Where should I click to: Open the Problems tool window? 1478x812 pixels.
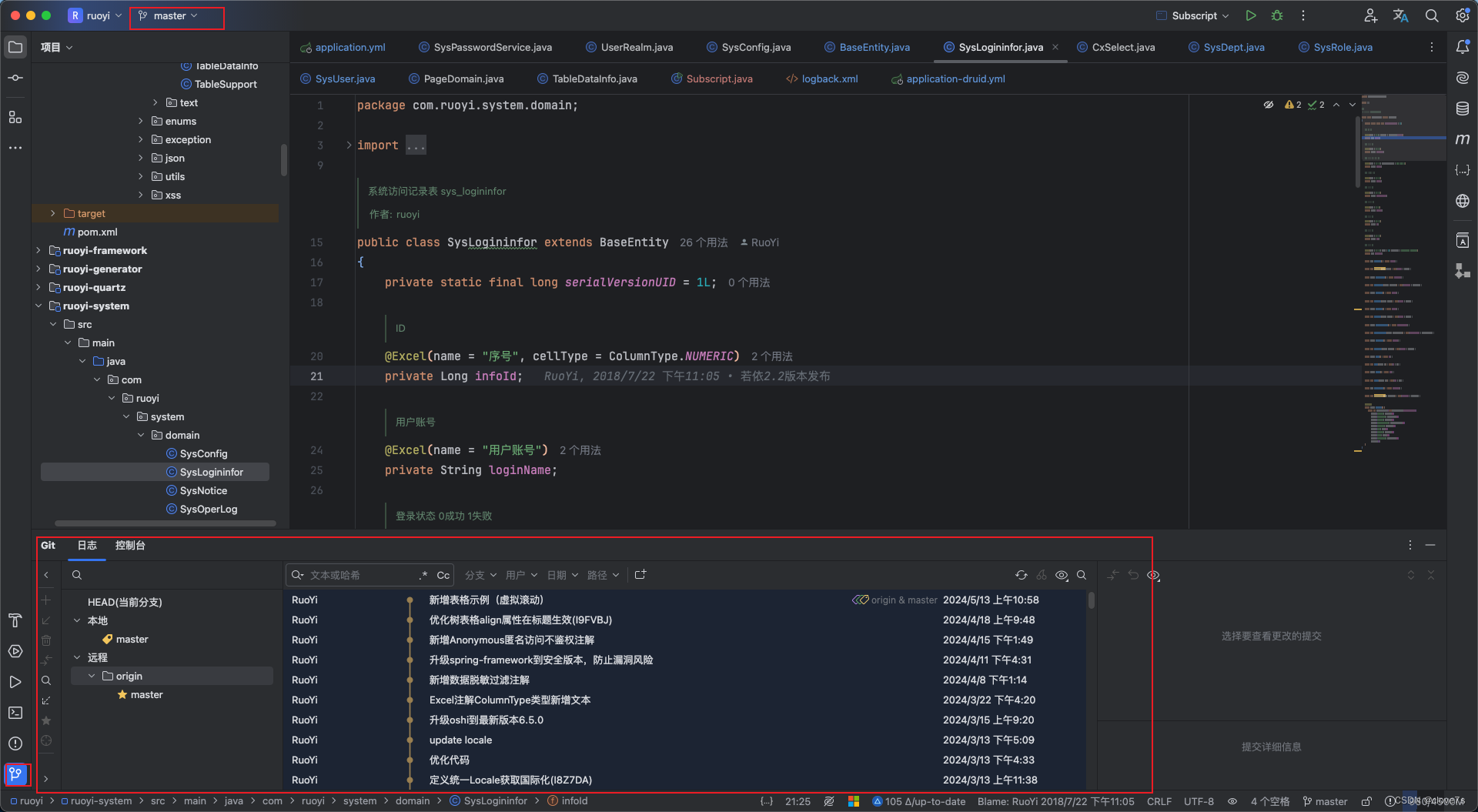tap(15, 743)
